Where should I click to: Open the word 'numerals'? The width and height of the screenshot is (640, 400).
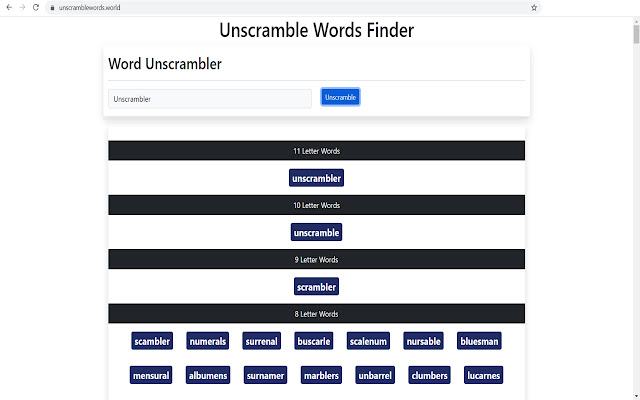208,341
